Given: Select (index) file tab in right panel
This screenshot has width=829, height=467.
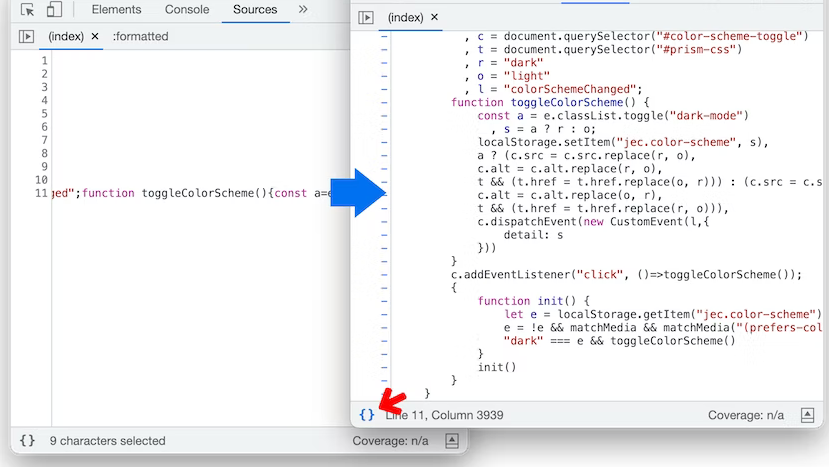Looking at the screenshot, I should [404, 17].
